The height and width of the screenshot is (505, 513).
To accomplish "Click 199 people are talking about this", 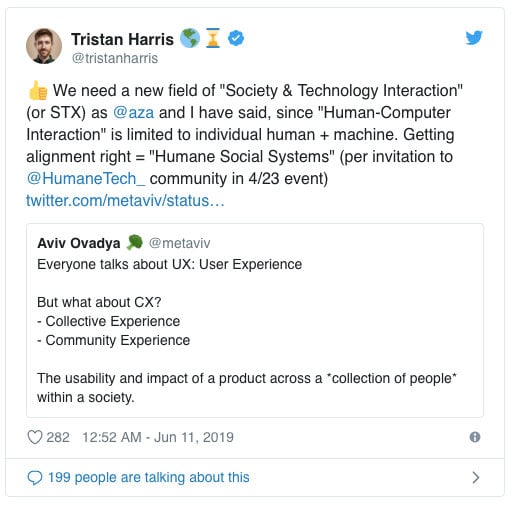I will coord(149,477).
